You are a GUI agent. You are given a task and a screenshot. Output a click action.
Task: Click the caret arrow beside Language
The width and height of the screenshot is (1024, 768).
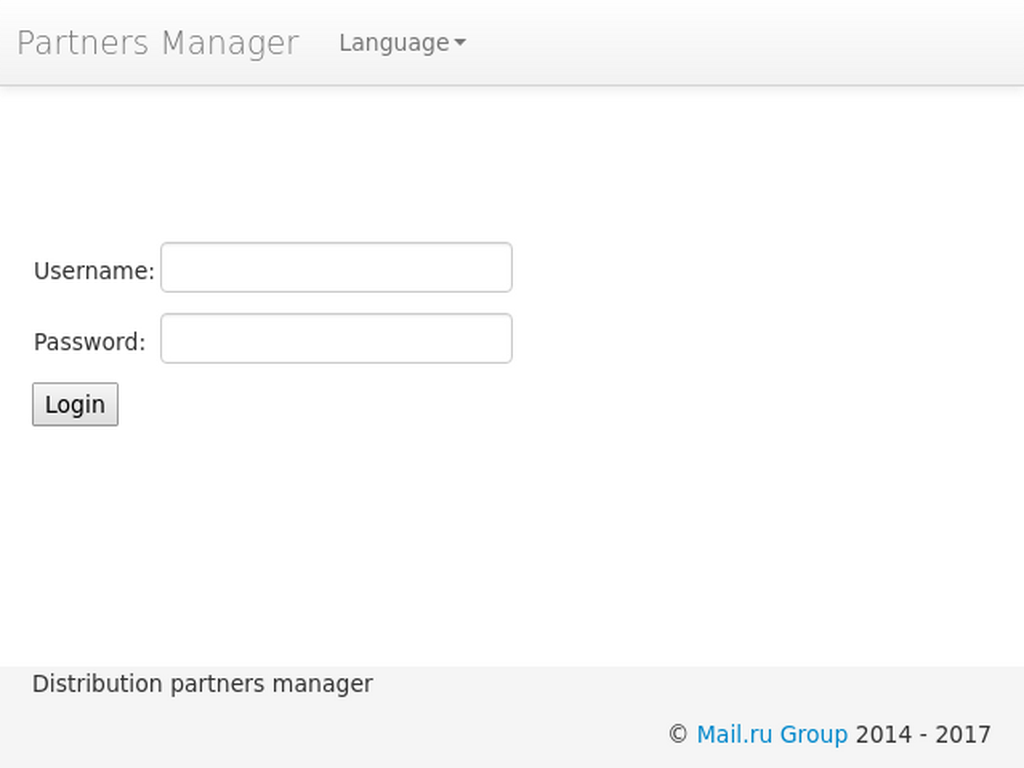pyautogui.click(x=460, y=42)
